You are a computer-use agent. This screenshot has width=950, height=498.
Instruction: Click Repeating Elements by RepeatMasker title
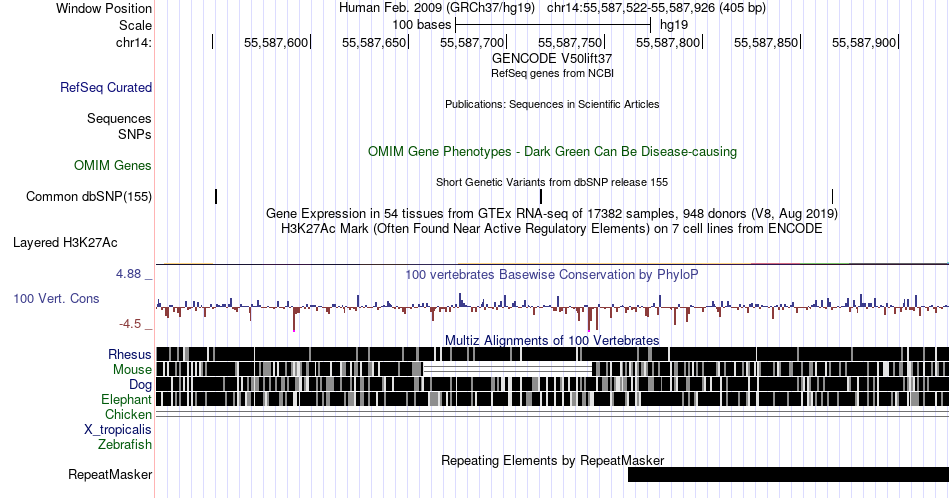point(552,460)
